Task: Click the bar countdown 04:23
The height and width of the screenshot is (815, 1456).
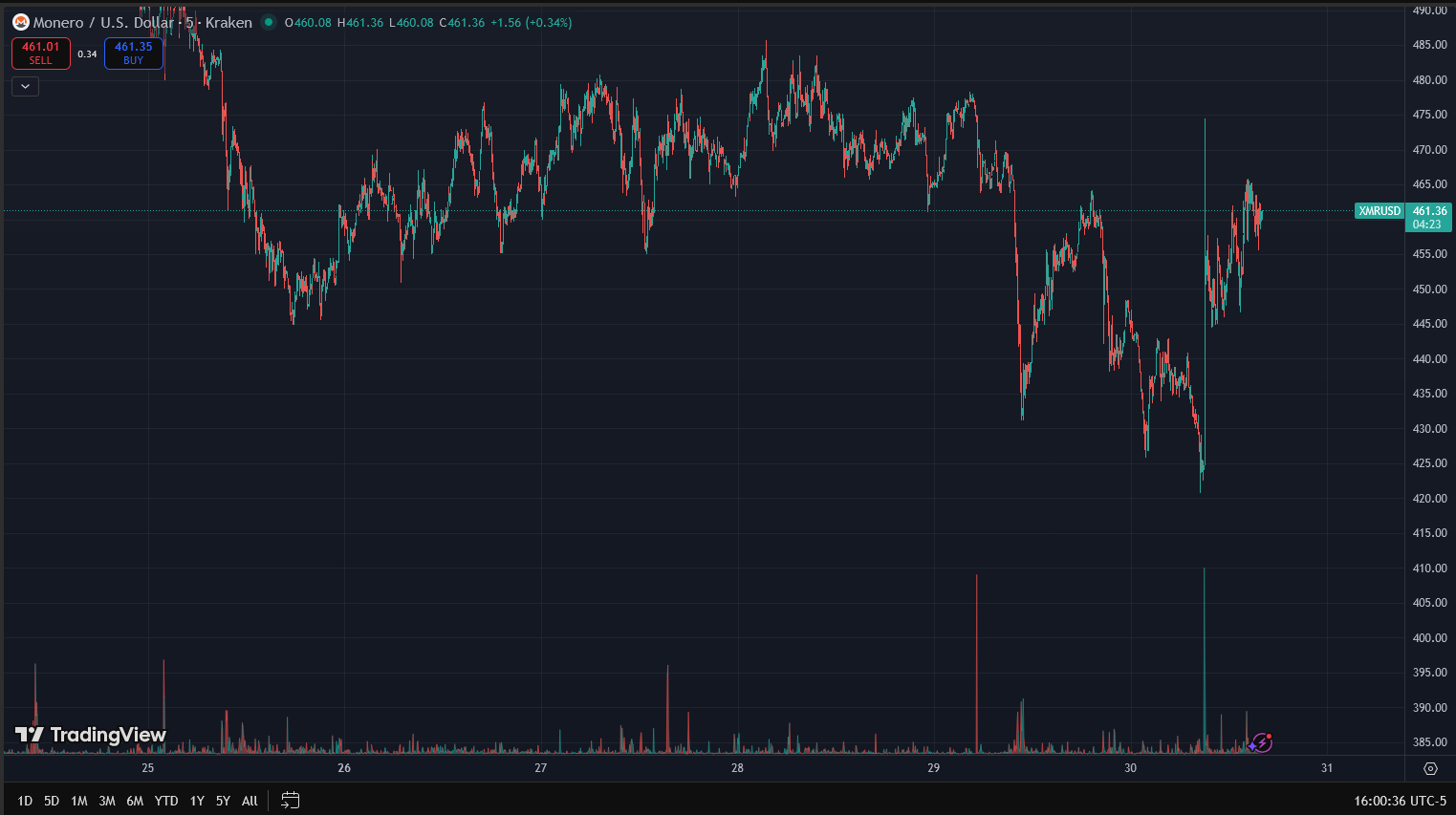Action: [1427, 225]
